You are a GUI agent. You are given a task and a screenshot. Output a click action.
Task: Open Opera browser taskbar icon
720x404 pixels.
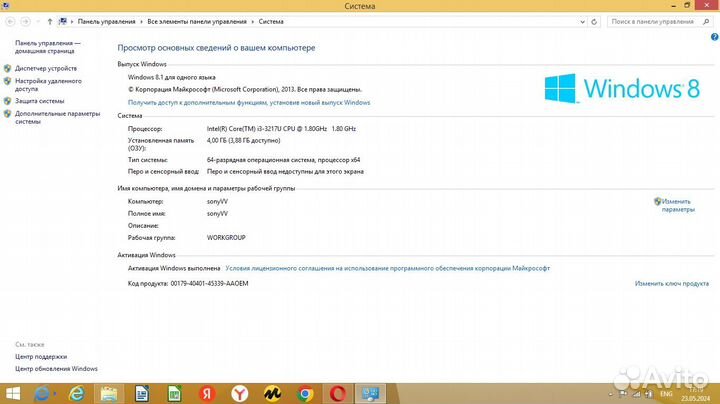pyautogui.click(x=338, y=394)
